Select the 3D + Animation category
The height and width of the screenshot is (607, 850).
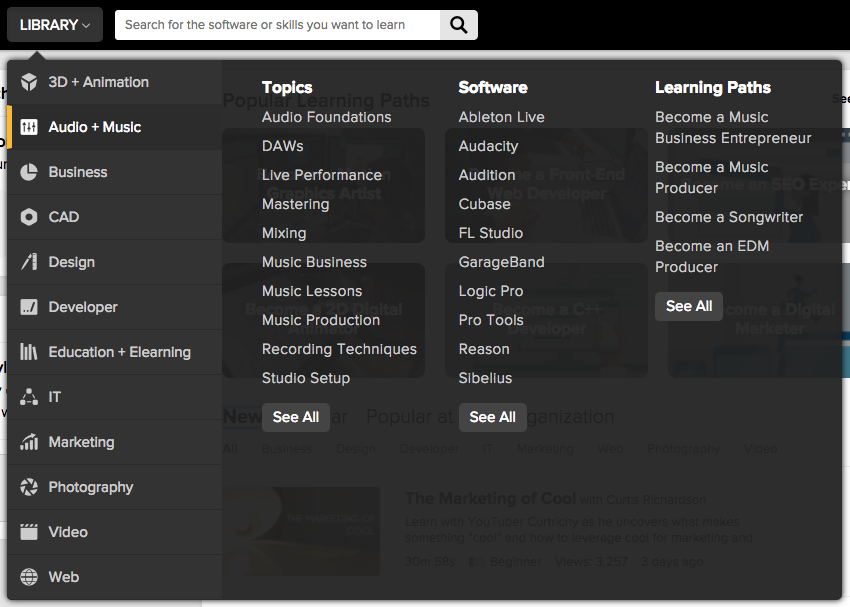[114, 82]
